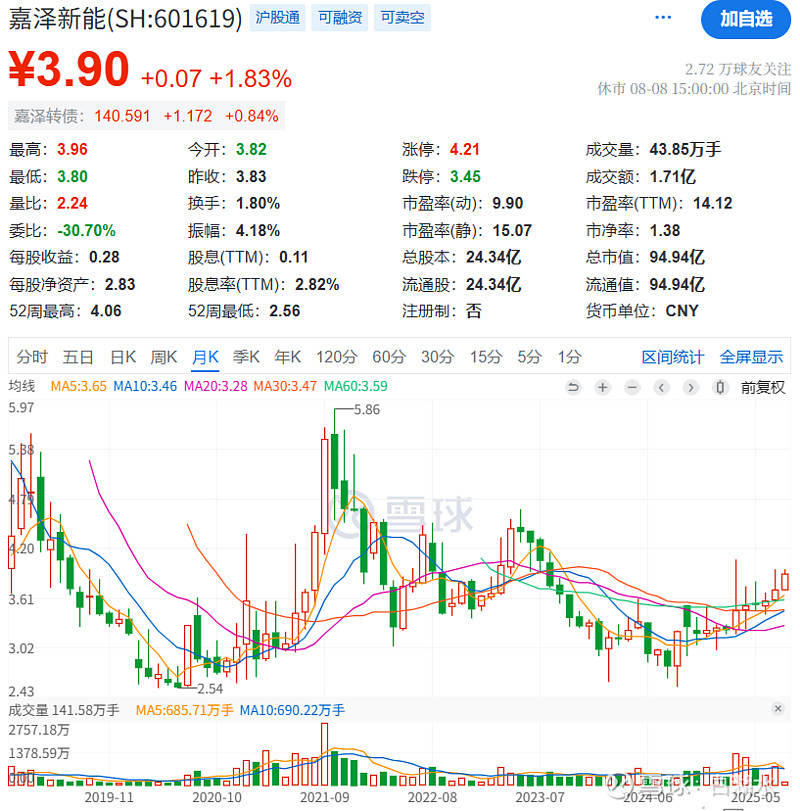800x811 pixels.
Task: Close the 成交量 volume indicator panel
Action: 778,709
